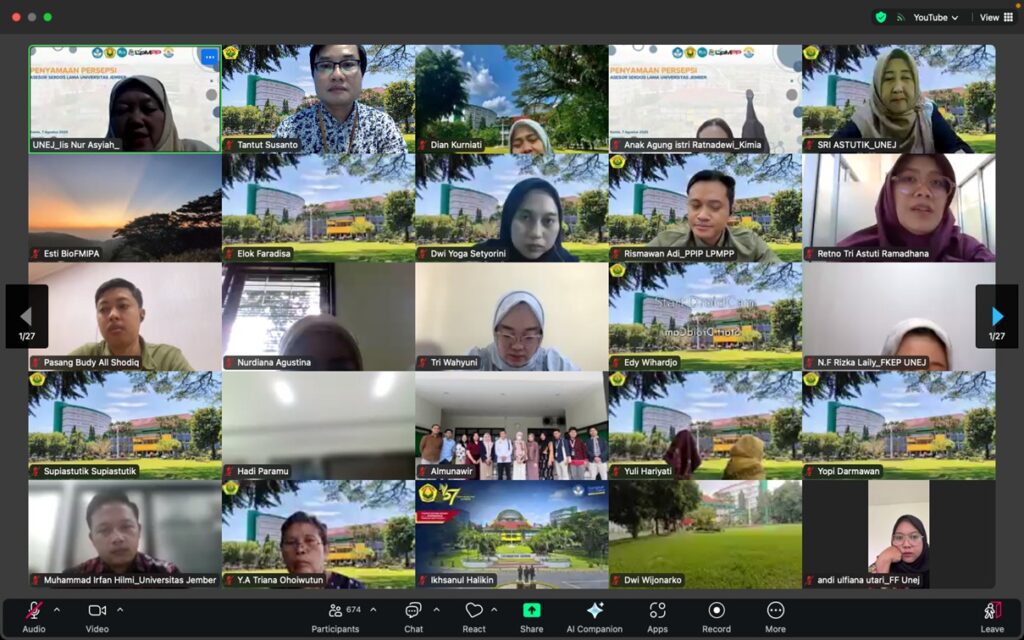This screenshot has height=640, width=1024.
Task: Open the Participants panel icon
Action: [335, 611]
